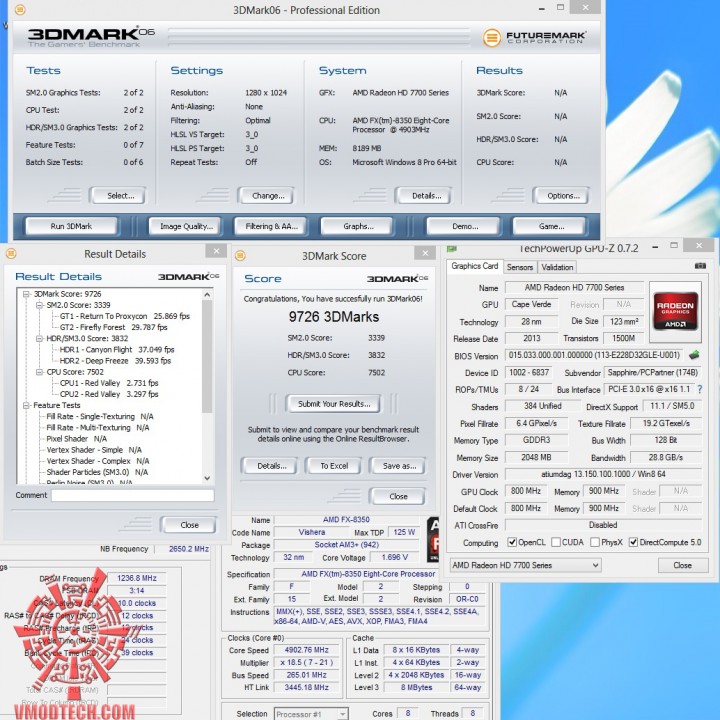The width and height of the screenshot is (720, 720).
Task: Click Options under Results
Action: pos(563,196)
